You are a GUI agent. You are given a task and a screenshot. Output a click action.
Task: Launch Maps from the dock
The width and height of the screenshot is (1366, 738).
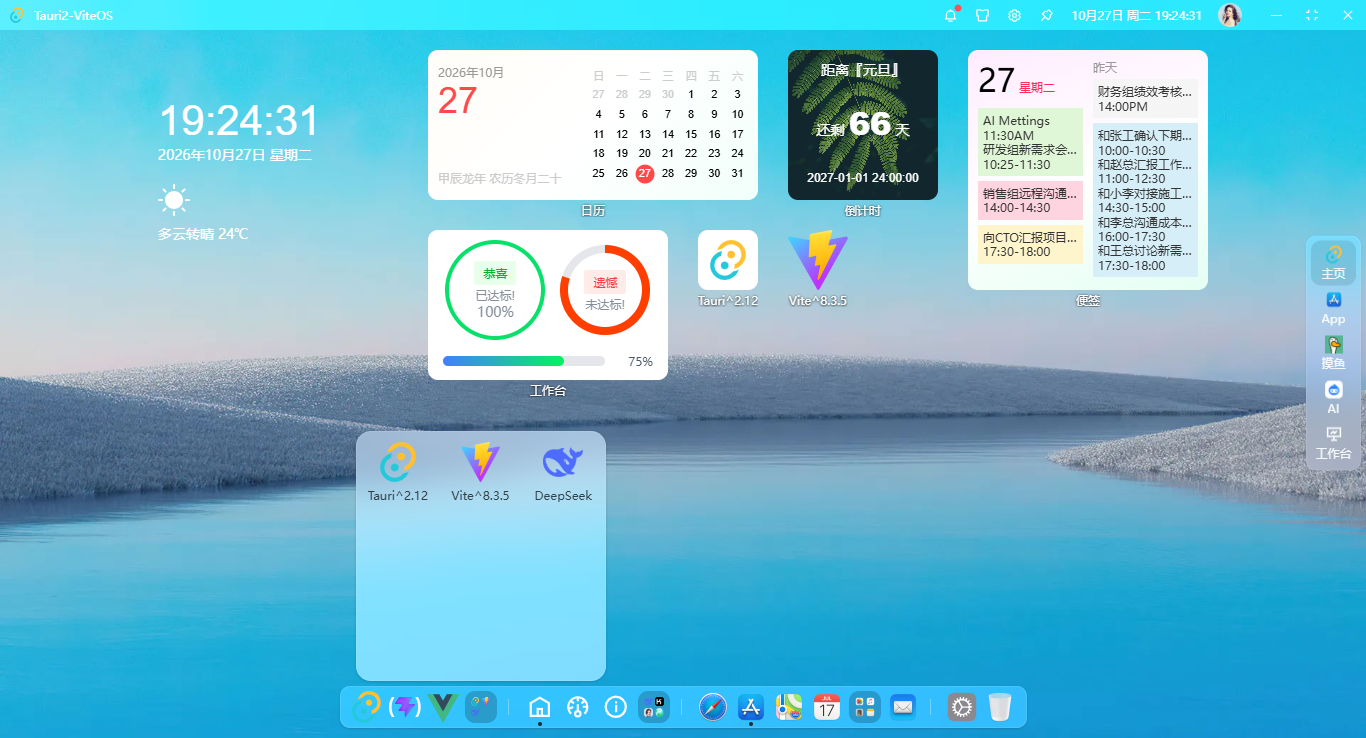789,707
